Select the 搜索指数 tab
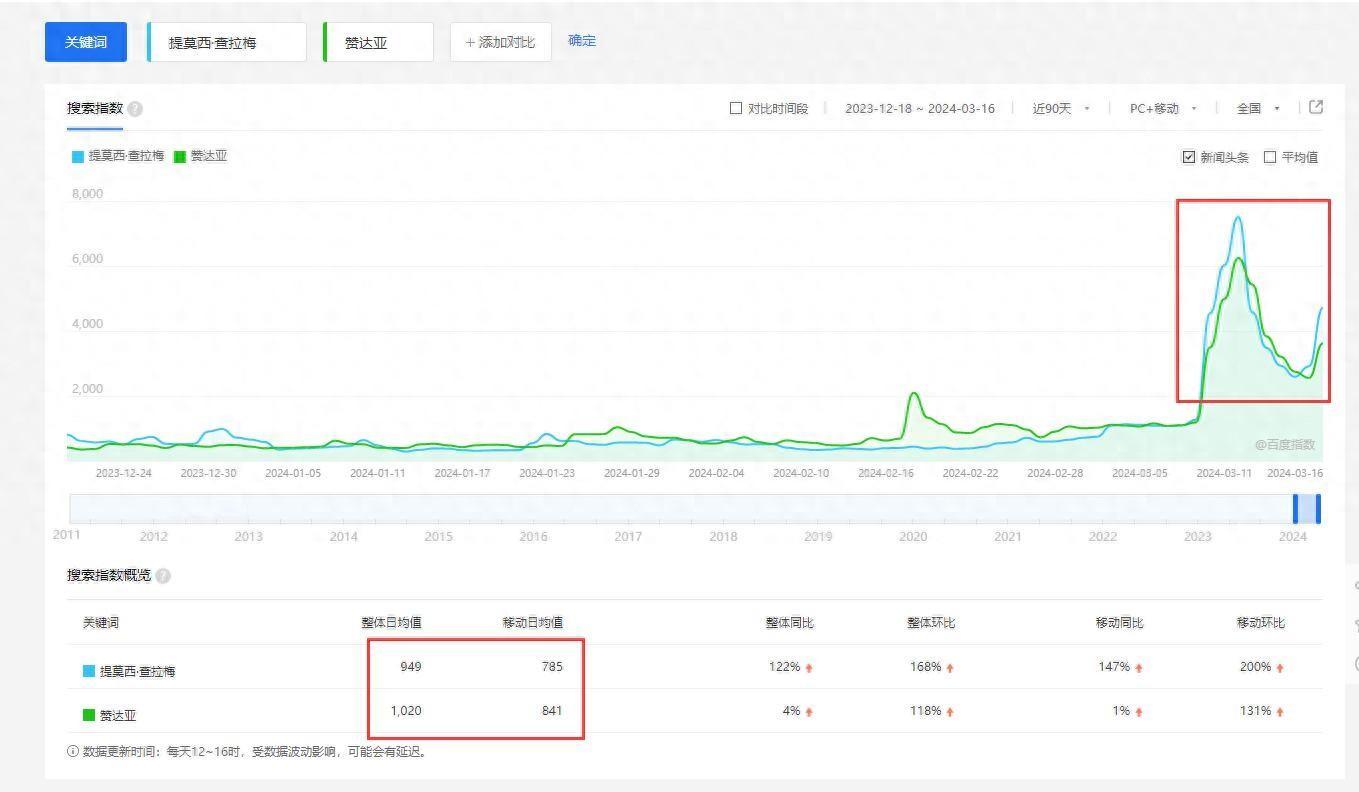 point(94,108)
